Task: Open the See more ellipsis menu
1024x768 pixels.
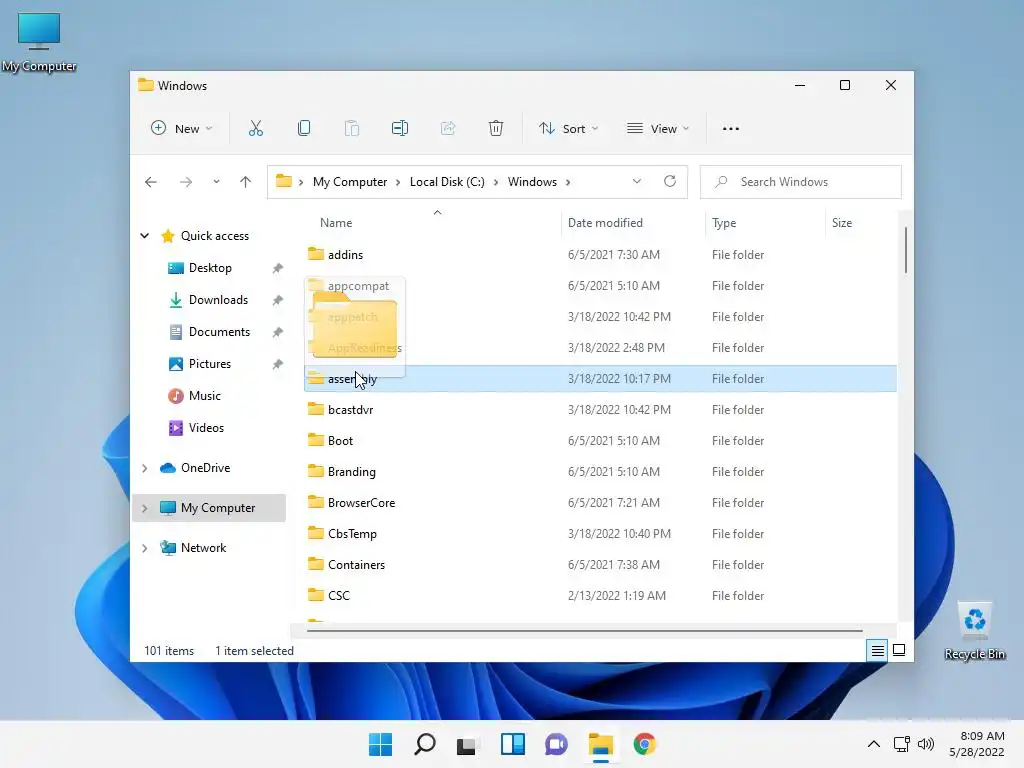Action: point(731,129)
